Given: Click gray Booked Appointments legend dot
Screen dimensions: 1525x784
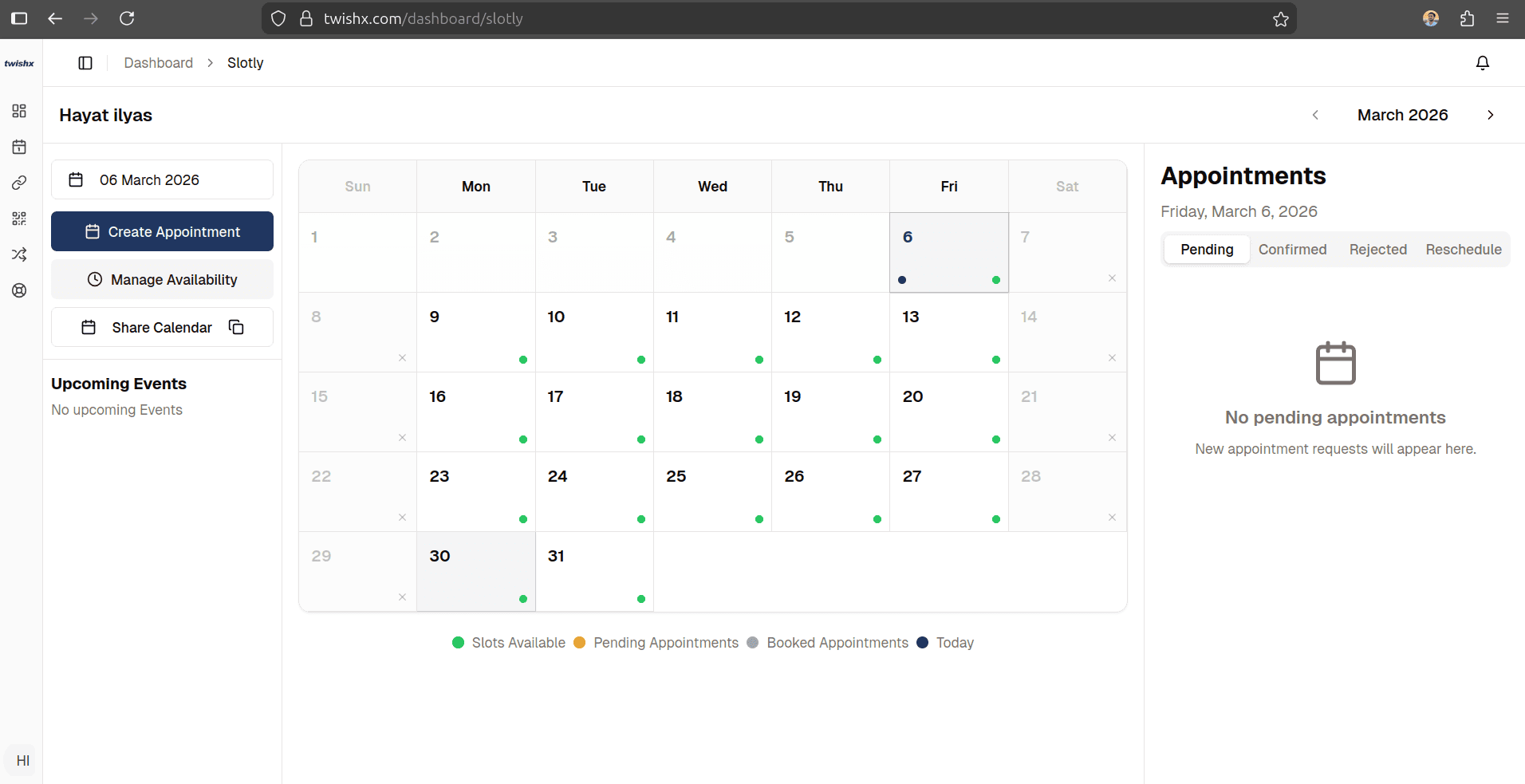Looking at the screenshot, I should 753,643.
